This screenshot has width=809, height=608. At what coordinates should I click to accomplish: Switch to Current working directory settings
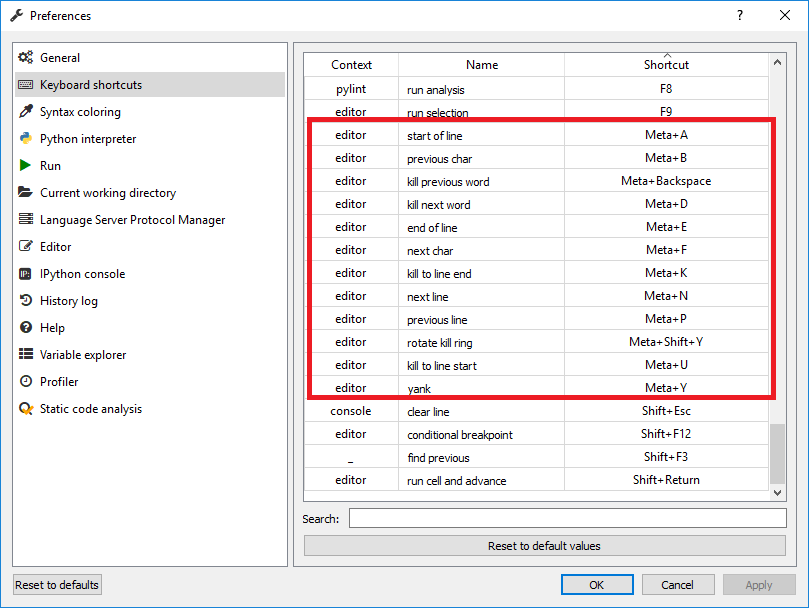click(x=150, y=193)
